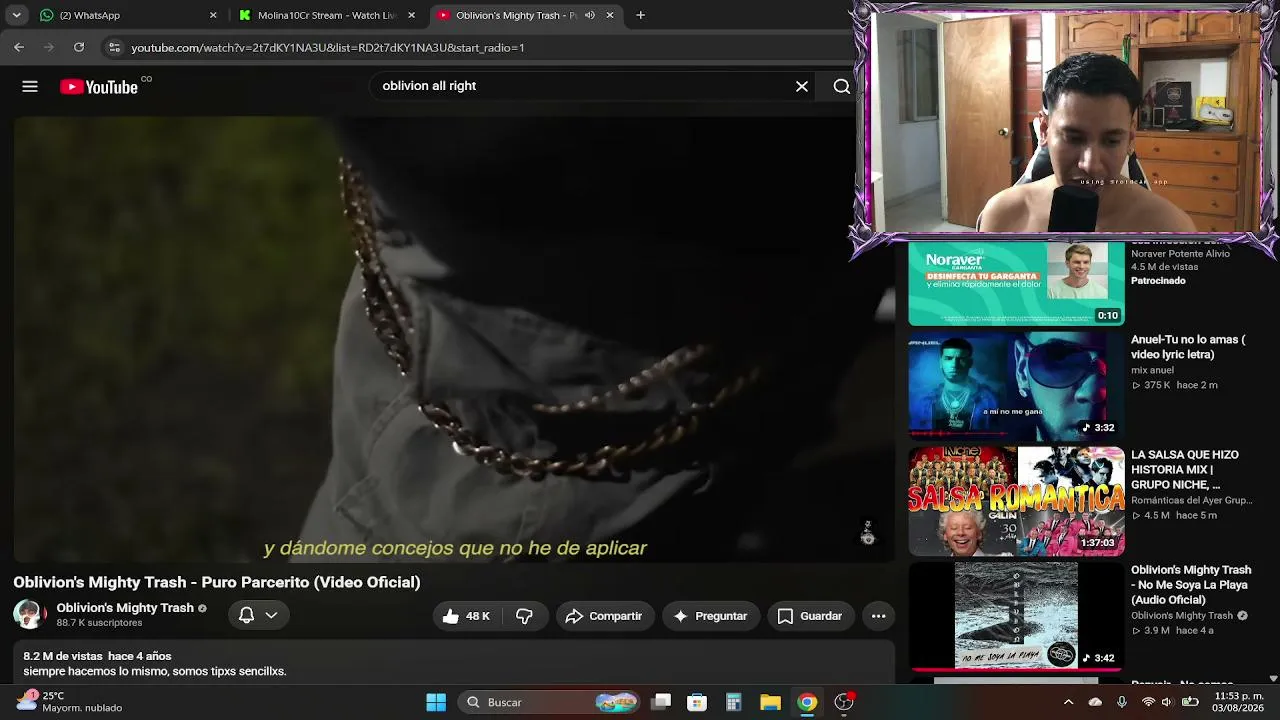Click the '88.7 K suscriptores' text
This screenshot has width=1280, height=720.
click(99, 623)
